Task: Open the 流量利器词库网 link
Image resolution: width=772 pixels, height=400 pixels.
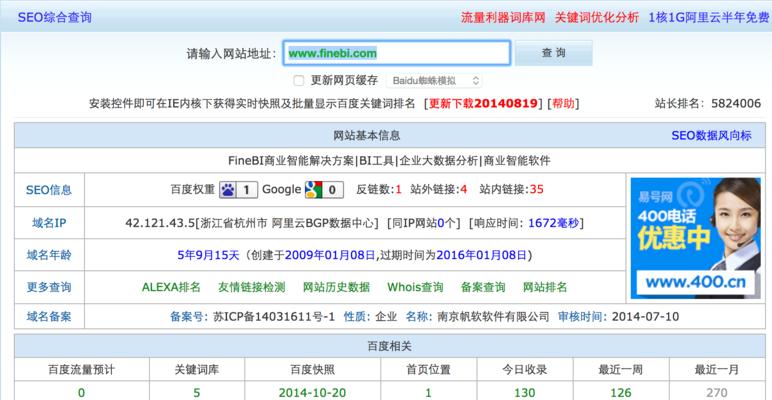Action: (x=503, y=17)
